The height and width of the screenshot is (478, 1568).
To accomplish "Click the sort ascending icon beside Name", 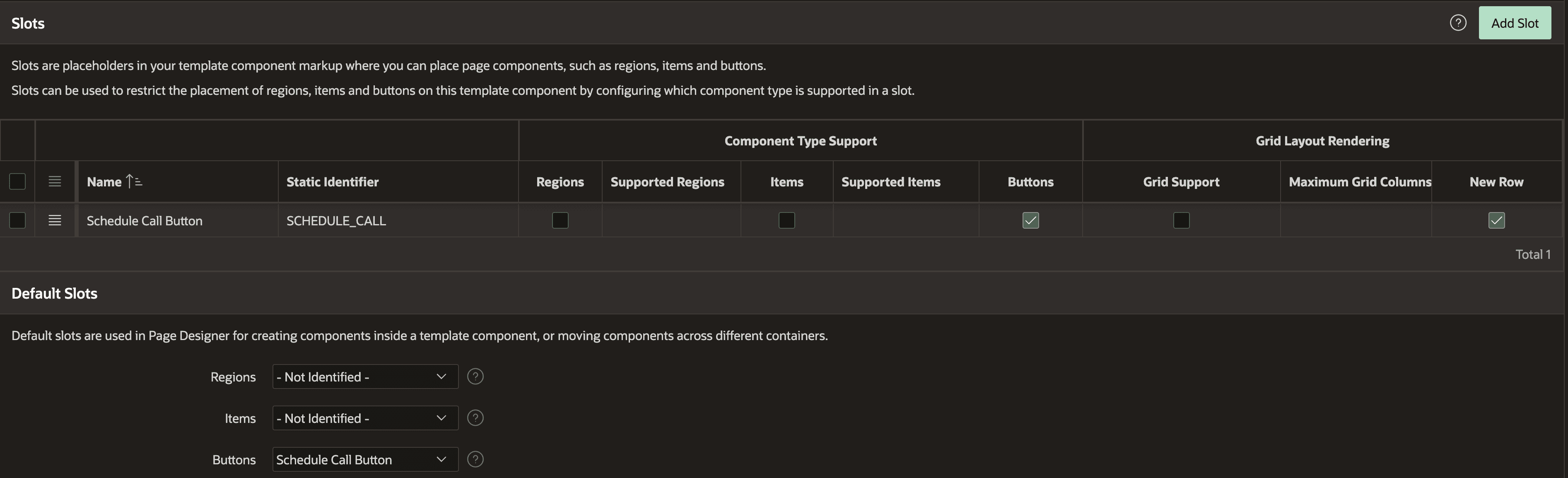I will [x=133, y=181].
